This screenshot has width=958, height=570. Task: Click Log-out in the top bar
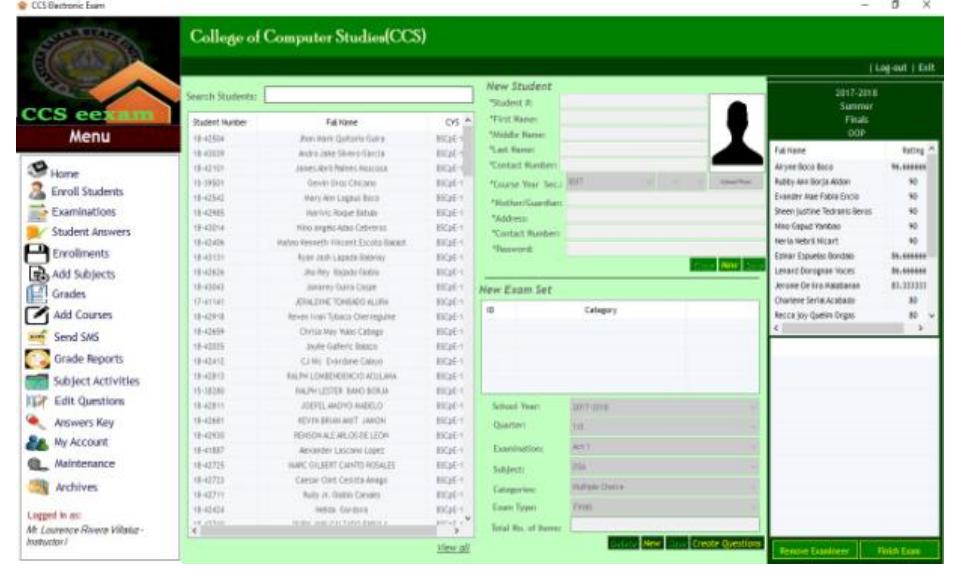click(x=890, y=68)
